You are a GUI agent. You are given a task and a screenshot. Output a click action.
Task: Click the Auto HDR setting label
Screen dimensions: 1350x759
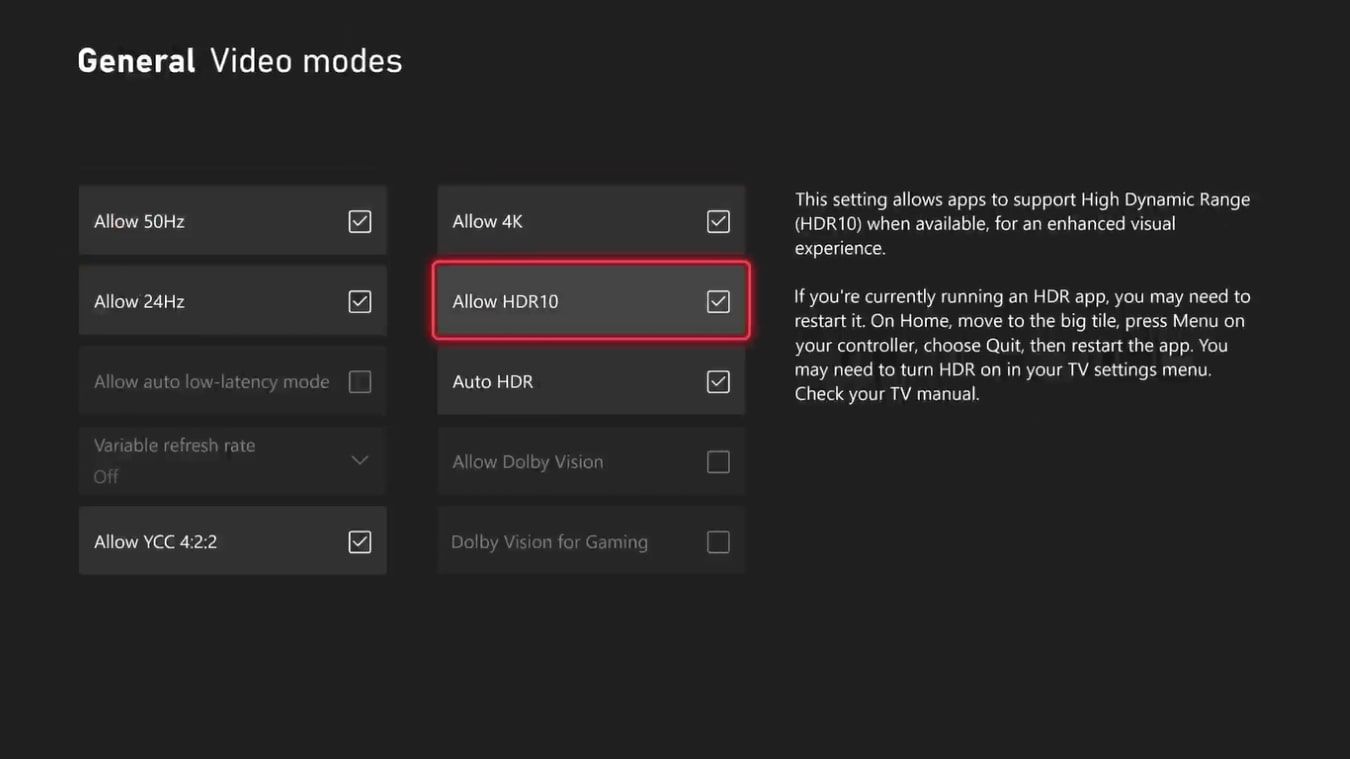click(x=493, y=382)
